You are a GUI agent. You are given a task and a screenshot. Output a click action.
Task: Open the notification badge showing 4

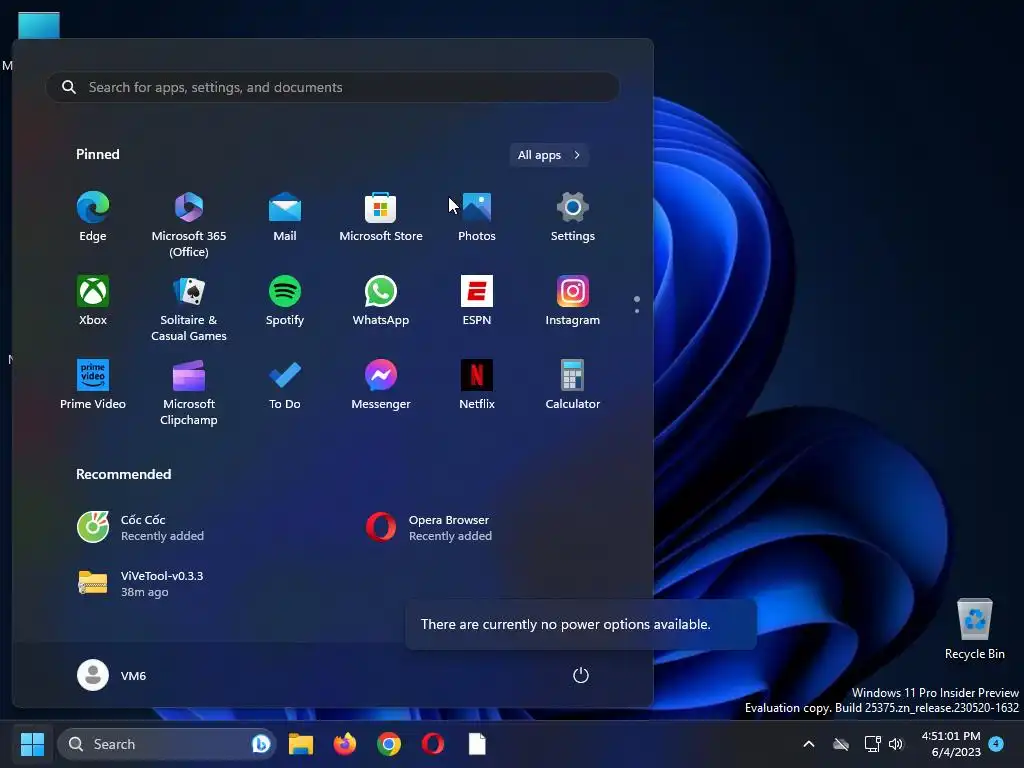996,743
